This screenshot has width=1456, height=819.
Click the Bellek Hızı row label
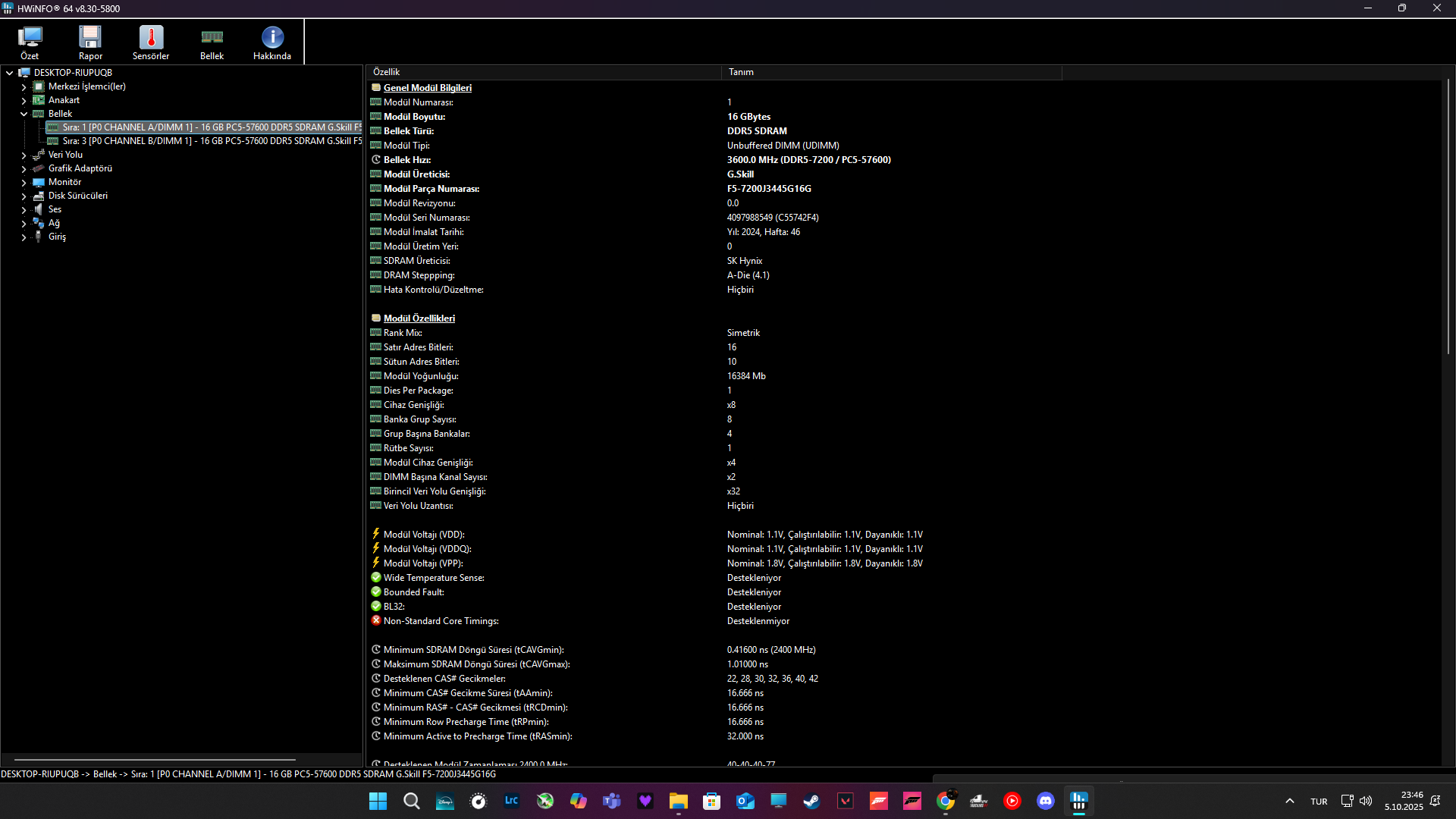pyautogui.click(x=406, y=160)
